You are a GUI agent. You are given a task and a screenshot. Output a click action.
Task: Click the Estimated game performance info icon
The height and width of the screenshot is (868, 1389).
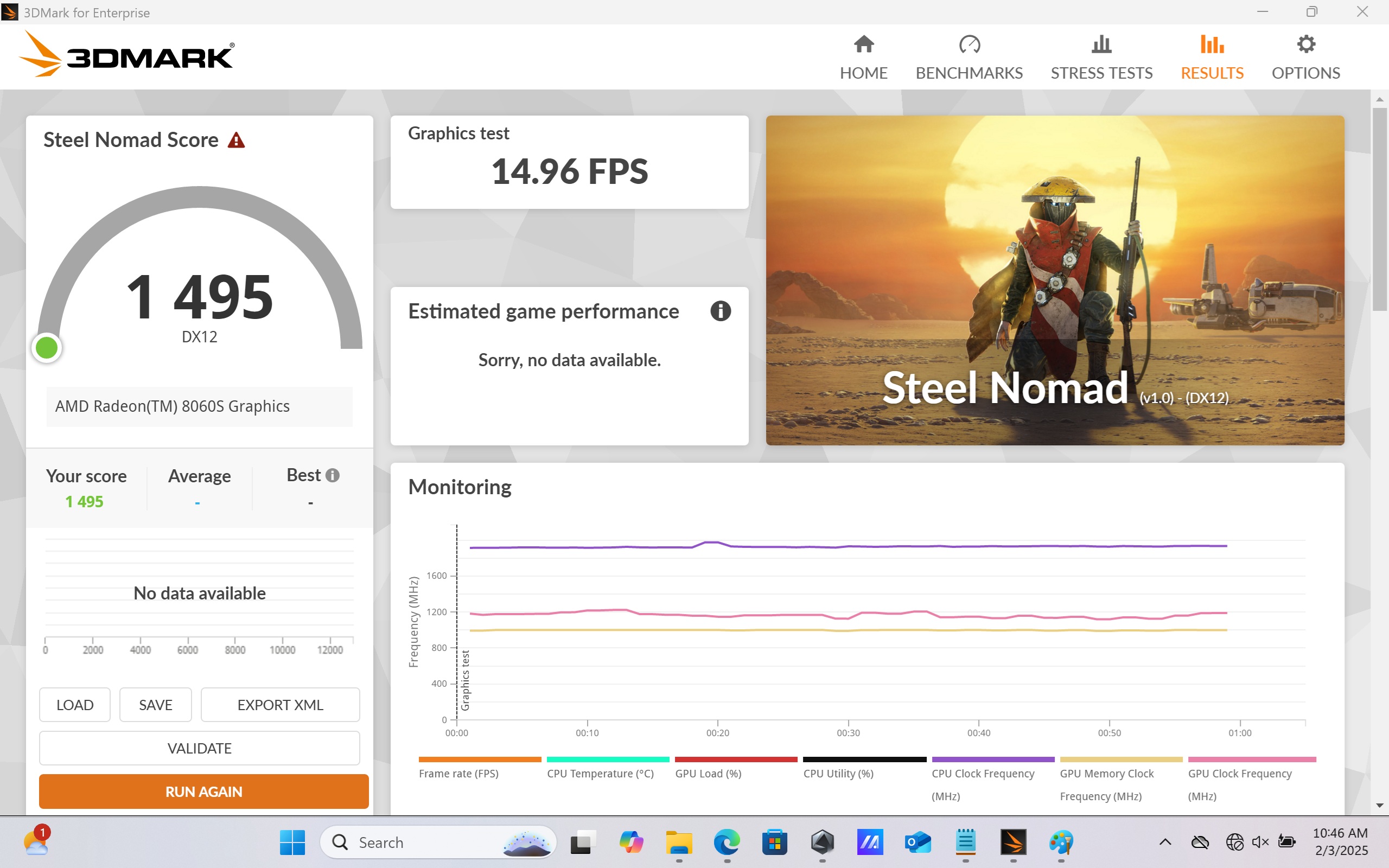click(721, 311)
